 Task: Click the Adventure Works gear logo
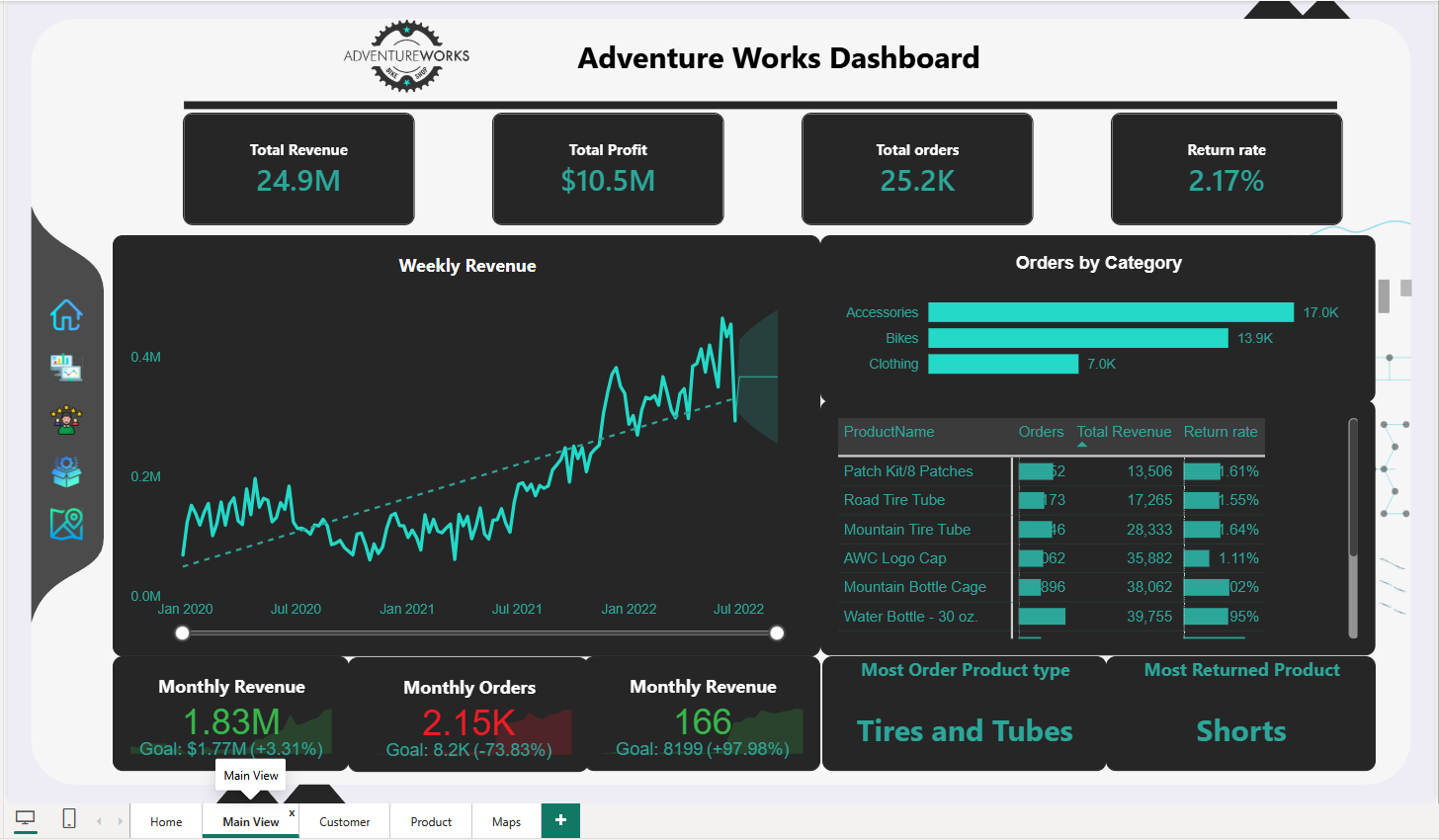407,56
